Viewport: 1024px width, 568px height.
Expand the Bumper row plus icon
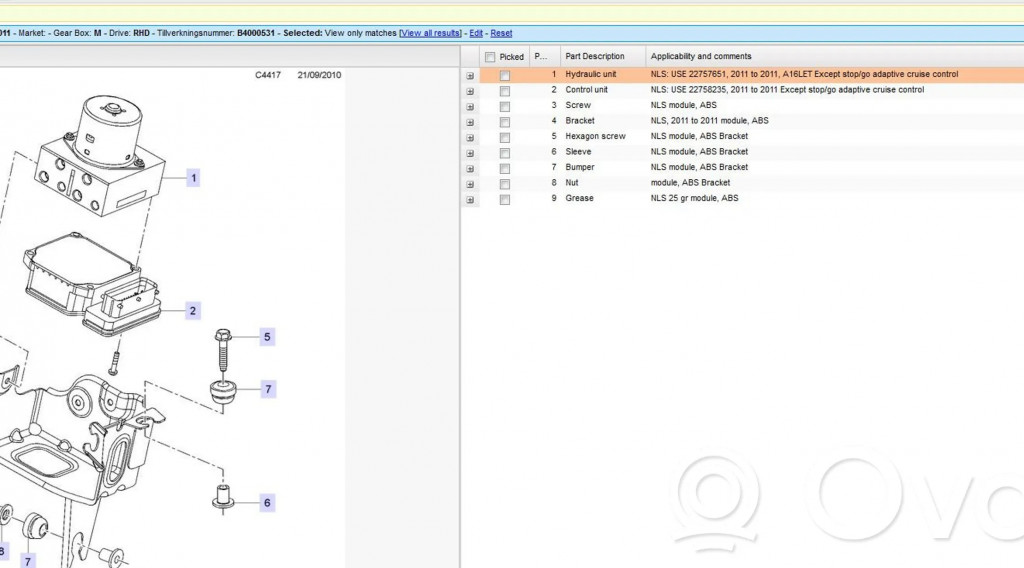pos(469,168)
